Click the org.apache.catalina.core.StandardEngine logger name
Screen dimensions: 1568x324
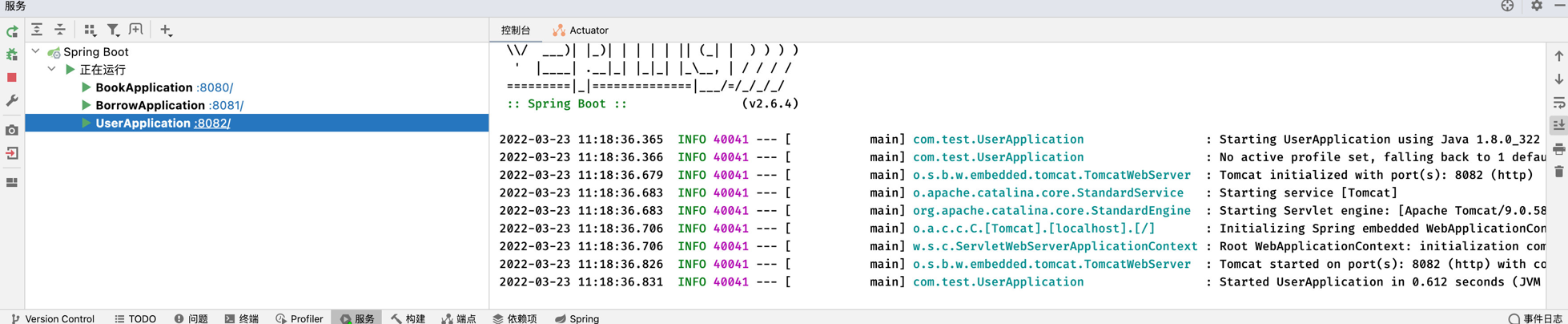coord(1051,210)
